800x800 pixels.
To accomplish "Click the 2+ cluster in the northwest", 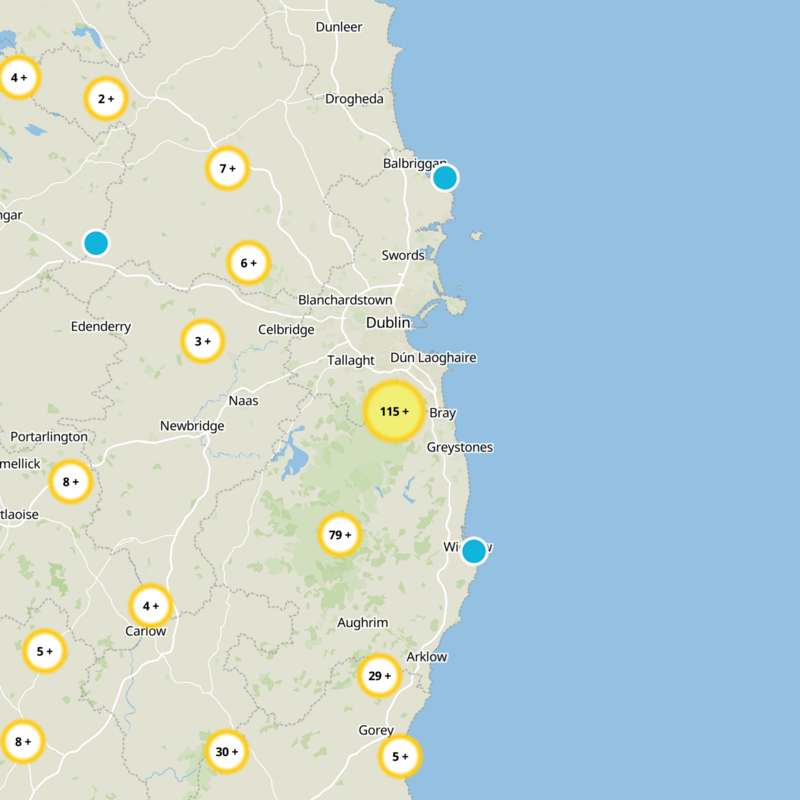I will coord(104,98).
